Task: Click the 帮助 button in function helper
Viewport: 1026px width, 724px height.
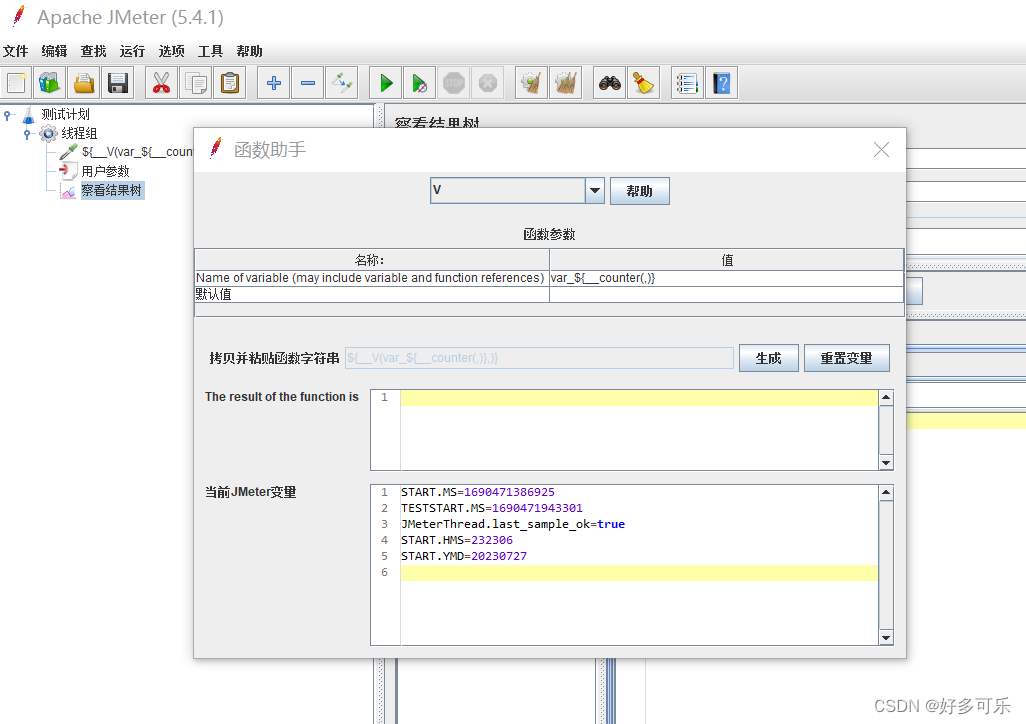Action: point(639,191)
